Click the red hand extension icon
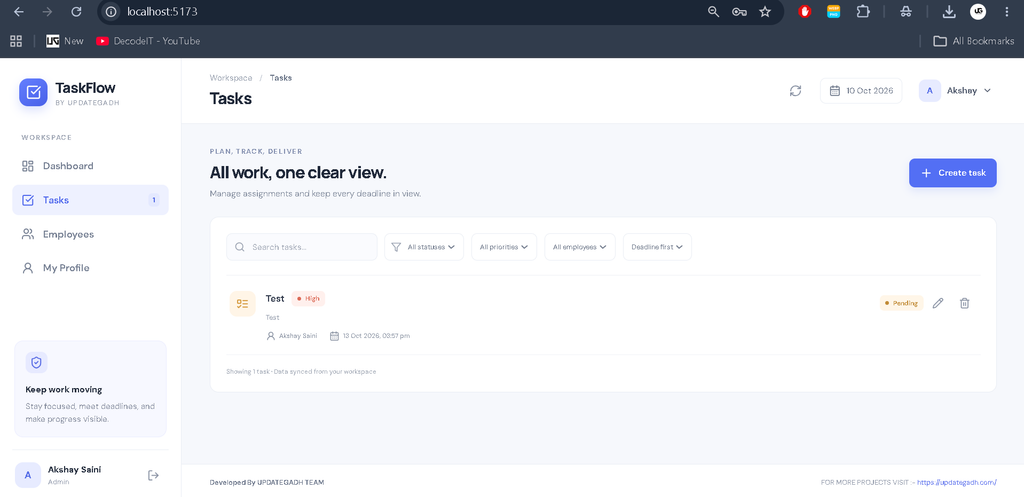Viewport: 1024px width, 497px height. pos(805,12)
